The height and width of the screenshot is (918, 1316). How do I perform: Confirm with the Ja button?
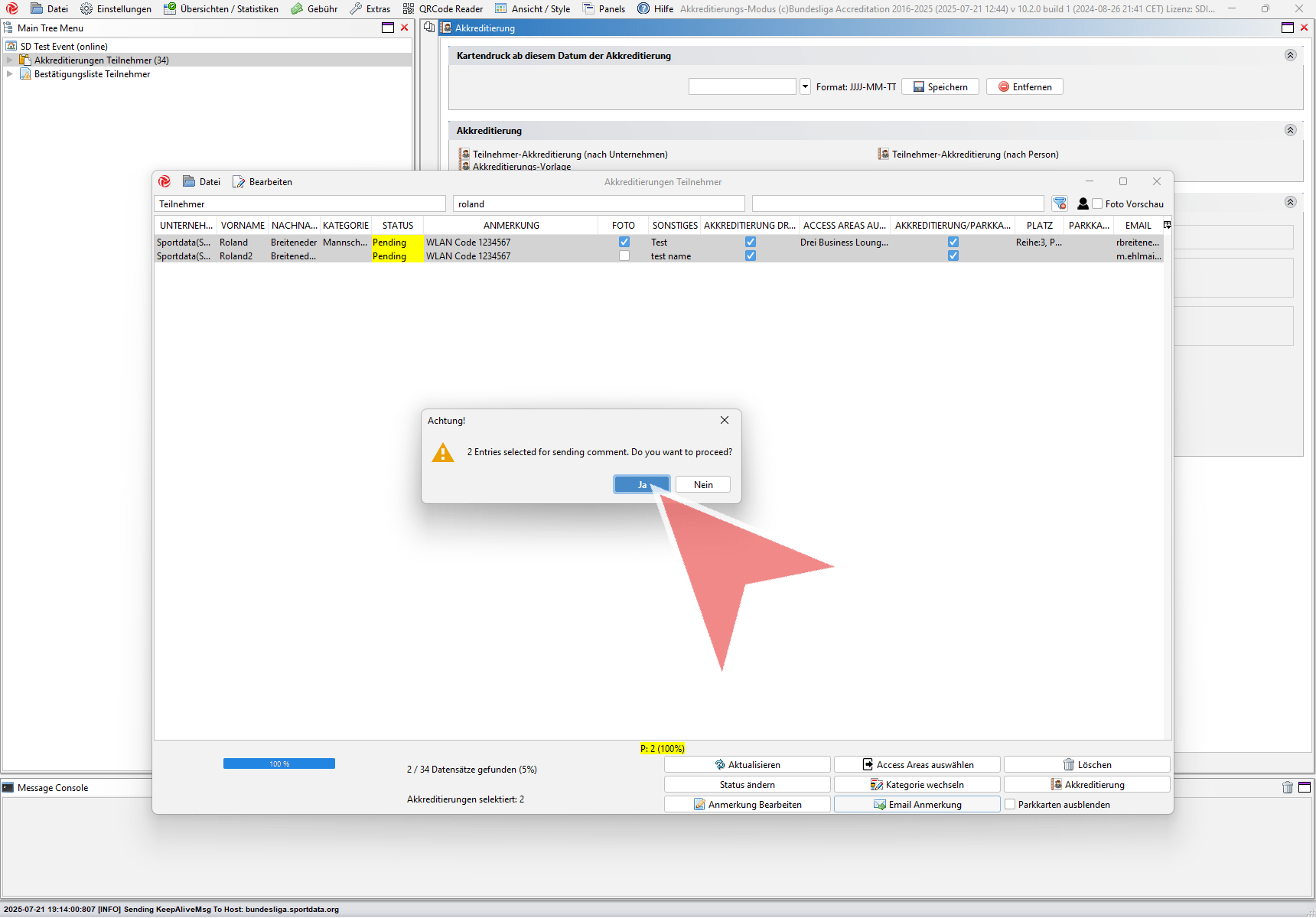click(642, 485)
